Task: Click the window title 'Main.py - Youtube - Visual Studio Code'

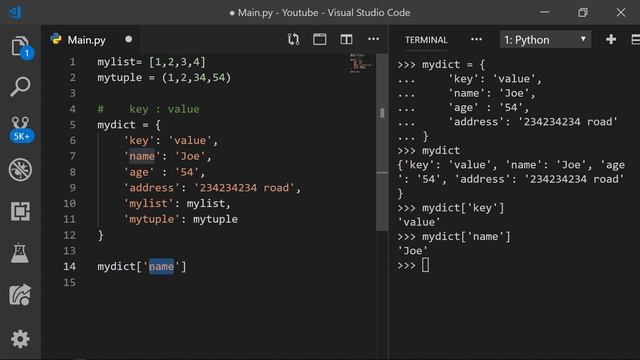Action: [324, 13]
